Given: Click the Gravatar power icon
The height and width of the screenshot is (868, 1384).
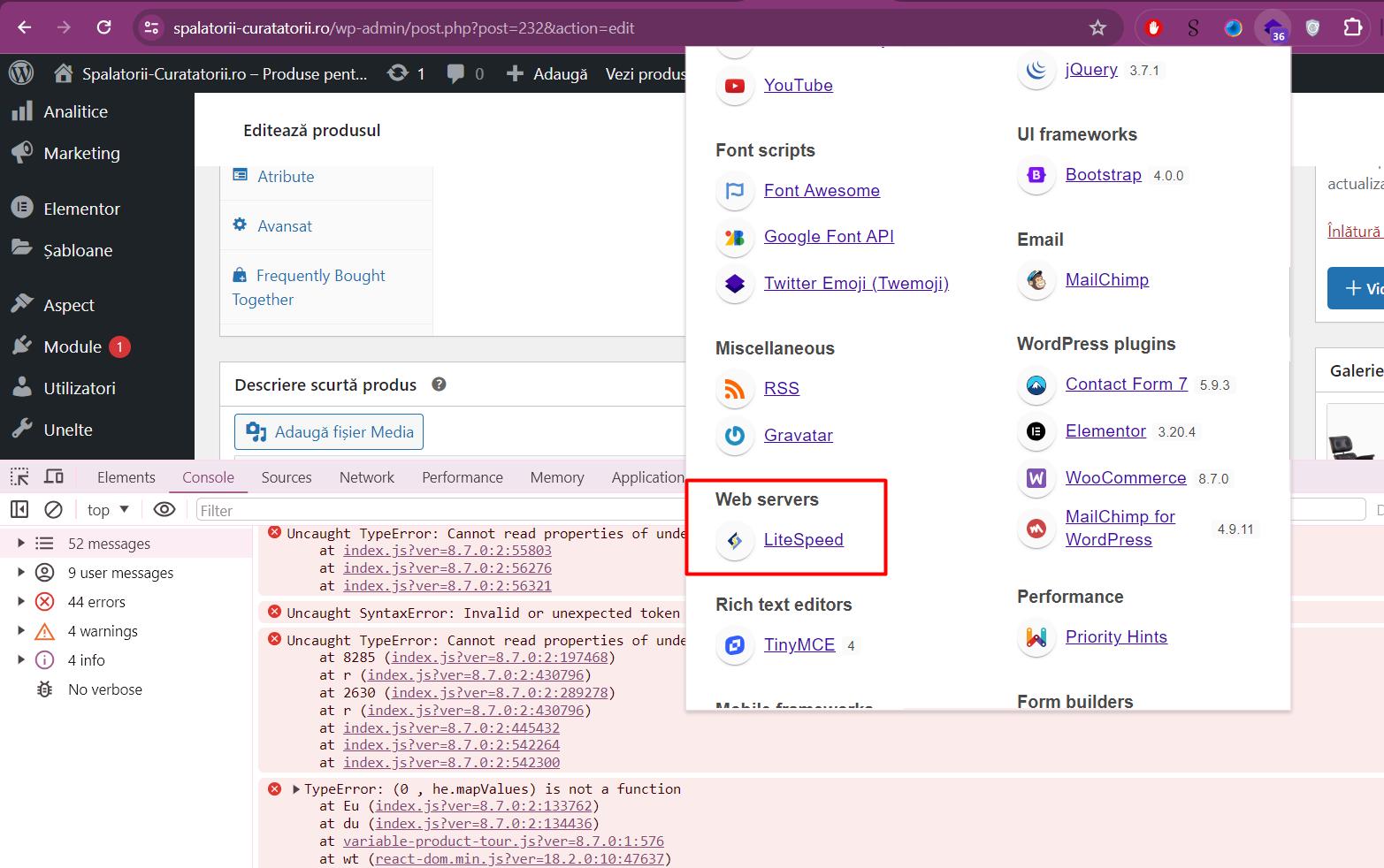Looking at the screenshot, I should click(x=735, y=436).
